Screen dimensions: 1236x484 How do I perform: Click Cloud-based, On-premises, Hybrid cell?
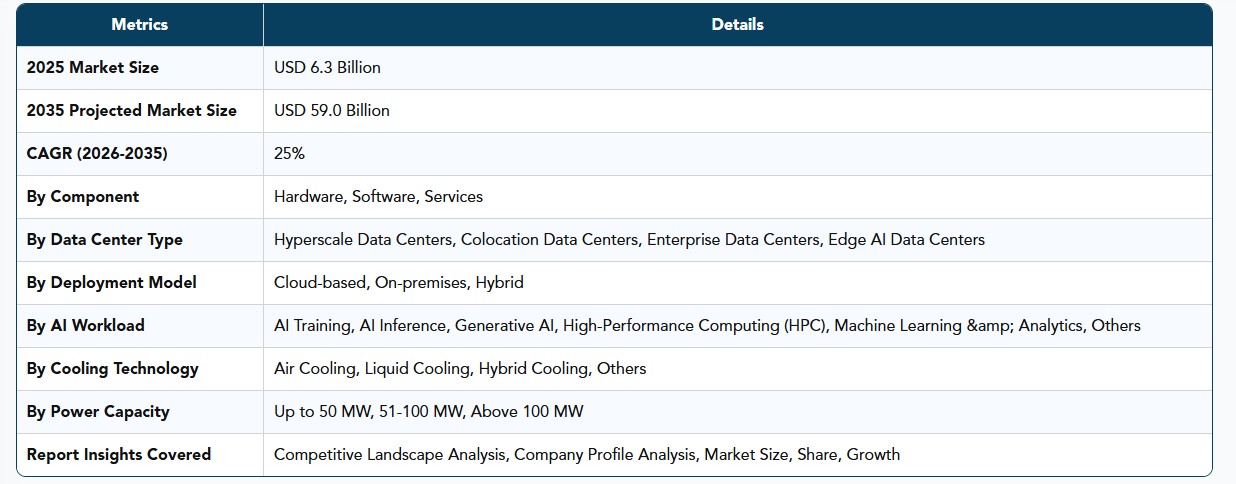coord(399,283)
